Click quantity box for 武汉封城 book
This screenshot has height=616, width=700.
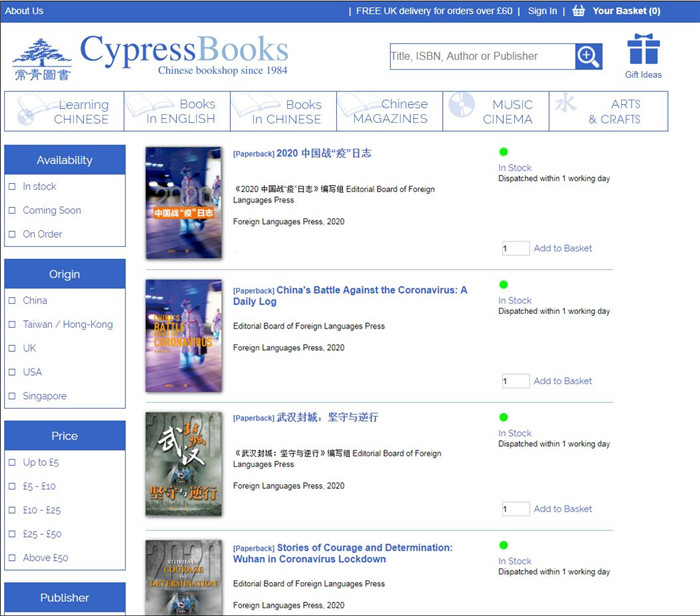(515, 509)
